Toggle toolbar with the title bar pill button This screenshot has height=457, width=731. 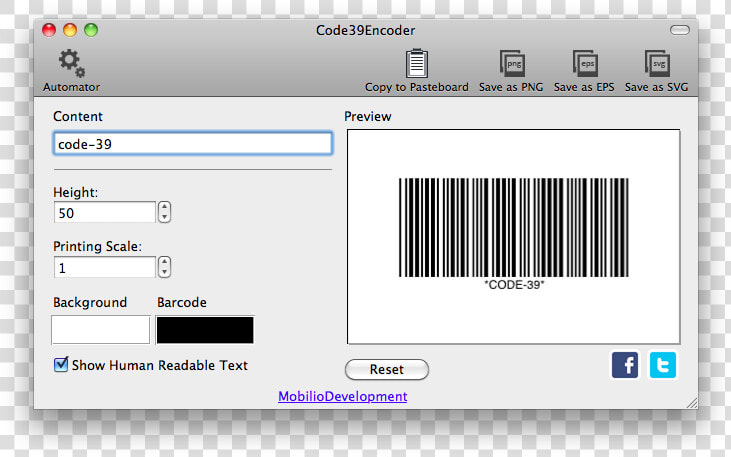[679, 30]
